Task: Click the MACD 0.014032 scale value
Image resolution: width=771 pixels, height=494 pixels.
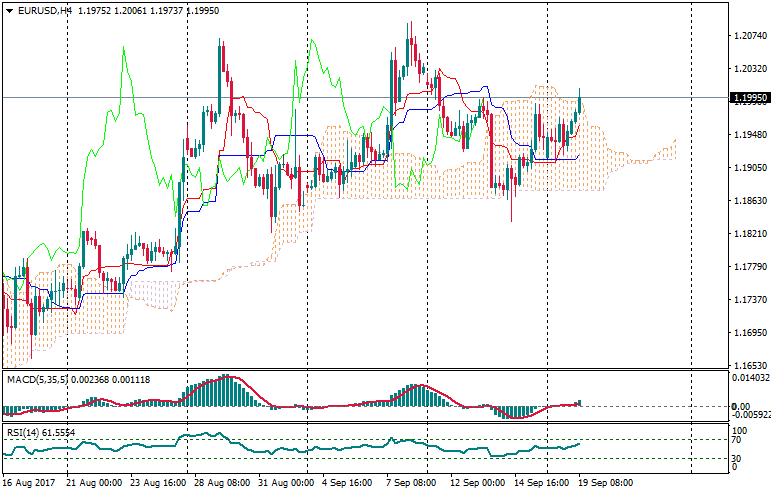Action: (x=750, y=378)
